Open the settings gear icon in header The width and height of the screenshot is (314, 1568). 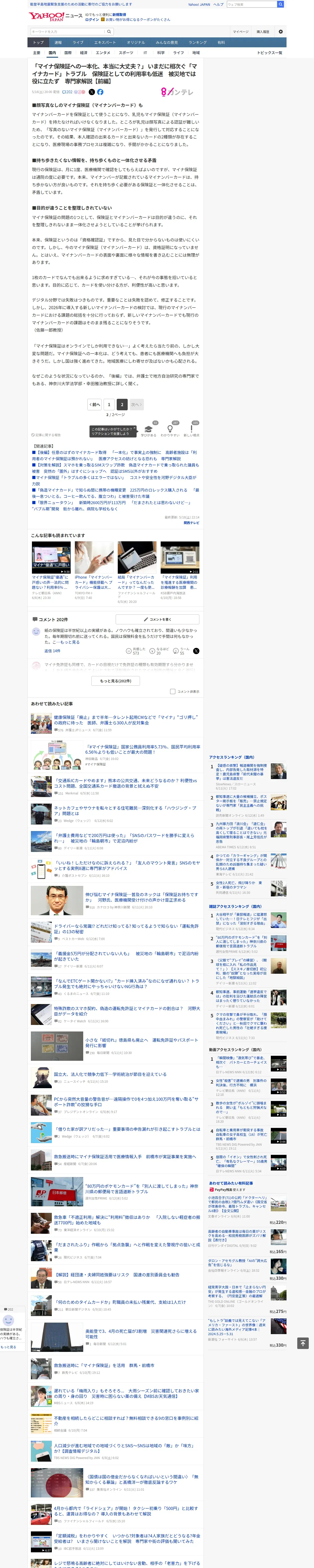(x=281, y=32)
